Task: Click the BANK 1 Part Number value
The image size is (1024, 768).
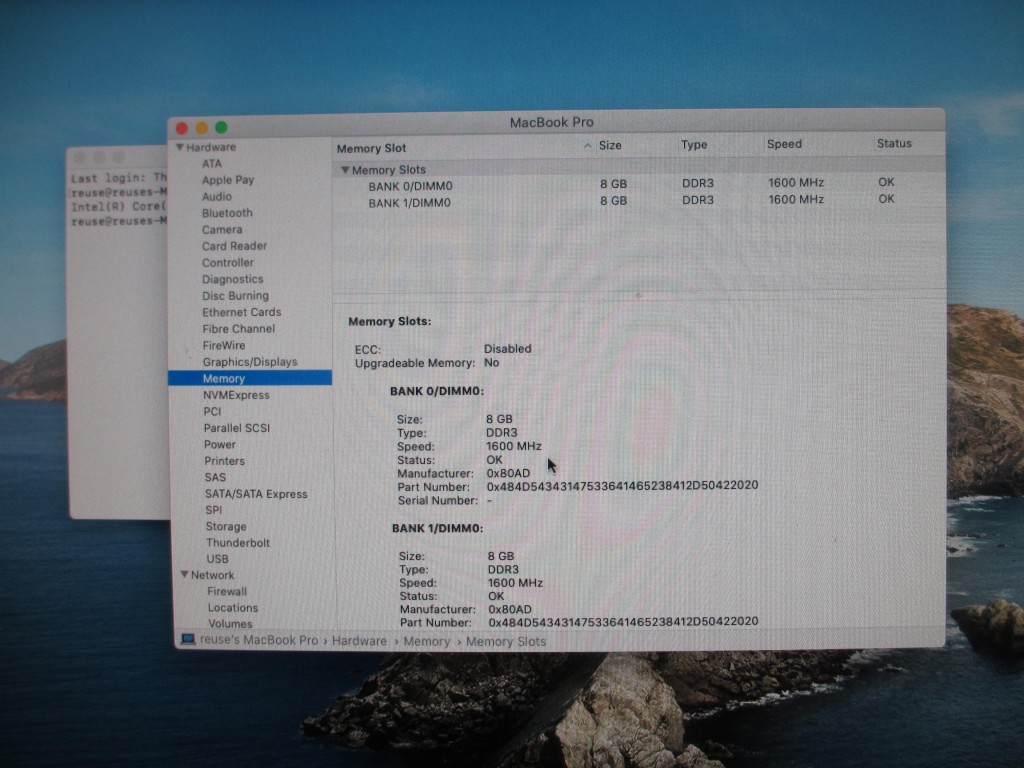Action: (624, 622)
